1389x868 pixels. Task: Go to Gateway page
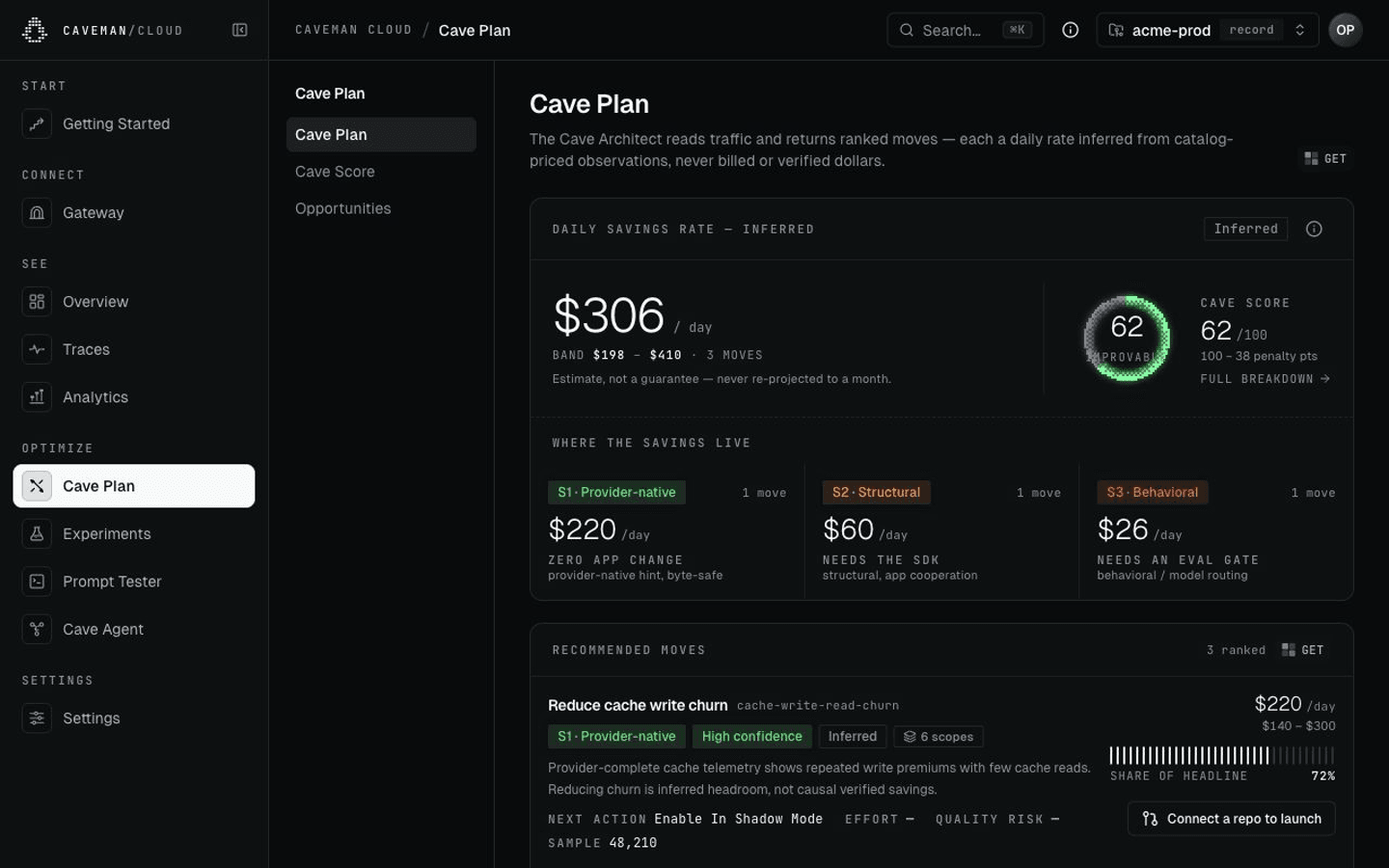coord(134,212)
